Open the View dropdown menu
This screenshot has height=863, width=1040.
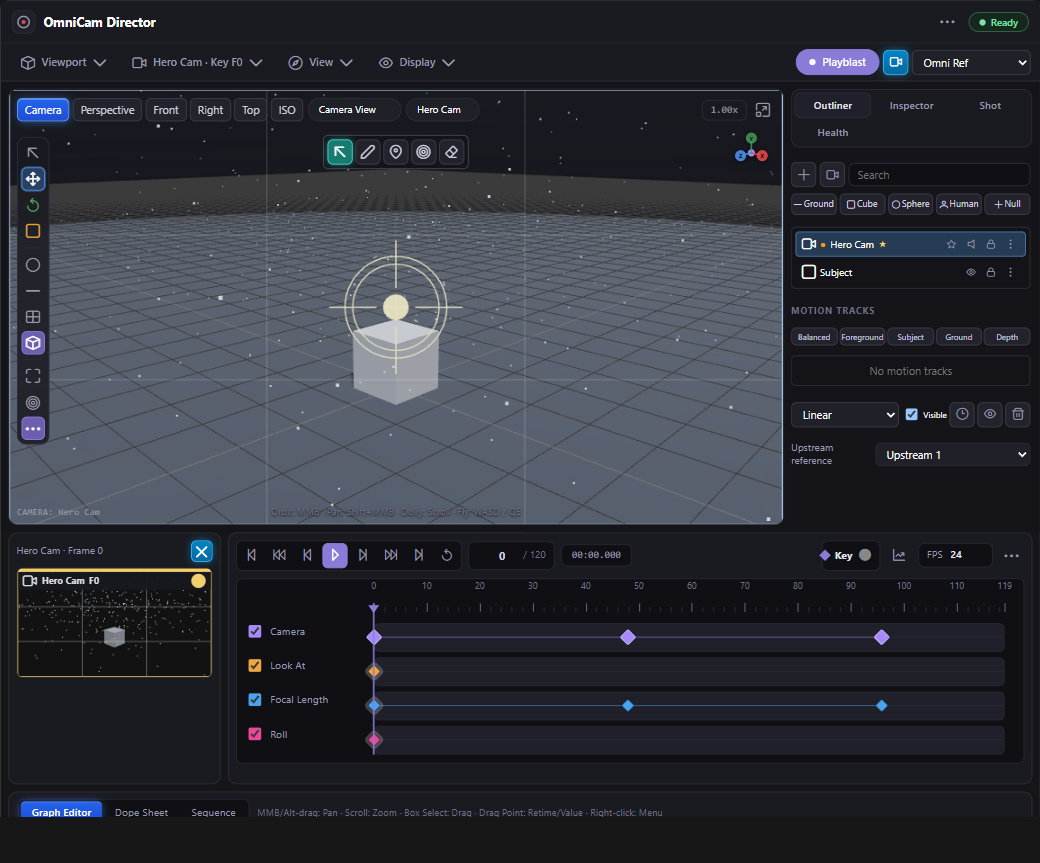click(320, 62)
